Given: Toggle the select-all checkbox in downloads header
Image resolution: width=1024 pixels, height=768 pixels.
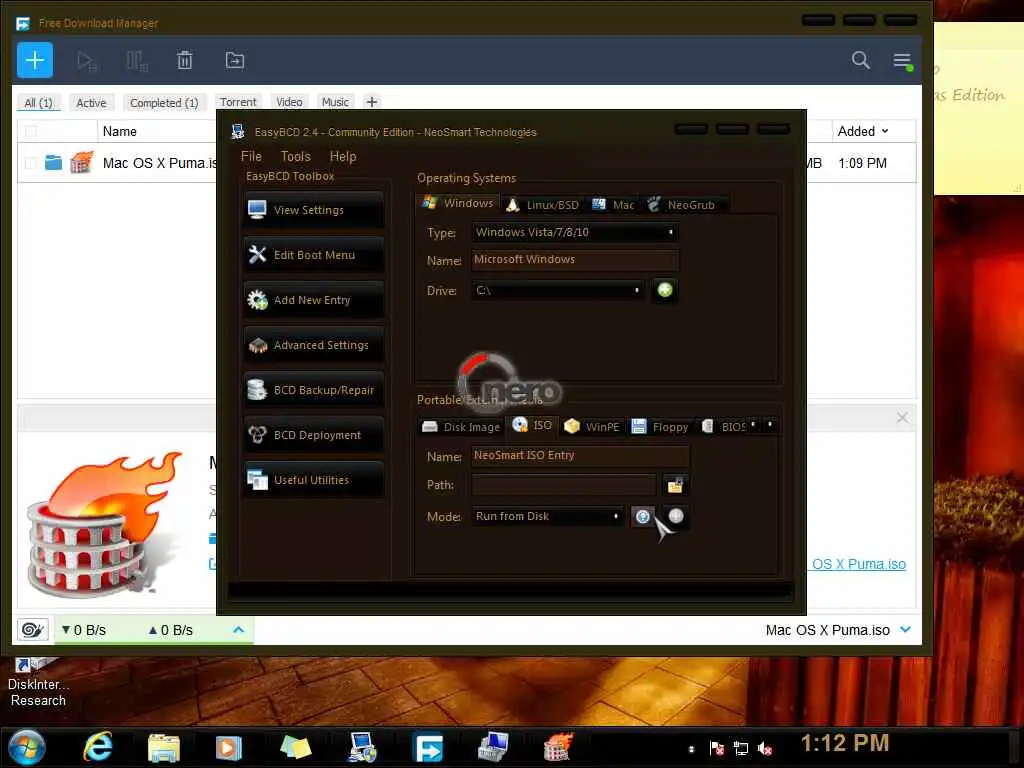Looking at the screenshot, I should (x=30, y=131).
